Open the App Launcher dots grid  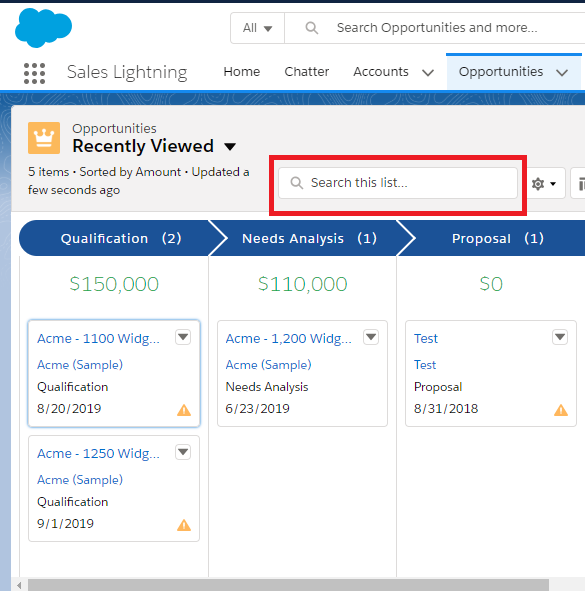(x=34, y=73)
